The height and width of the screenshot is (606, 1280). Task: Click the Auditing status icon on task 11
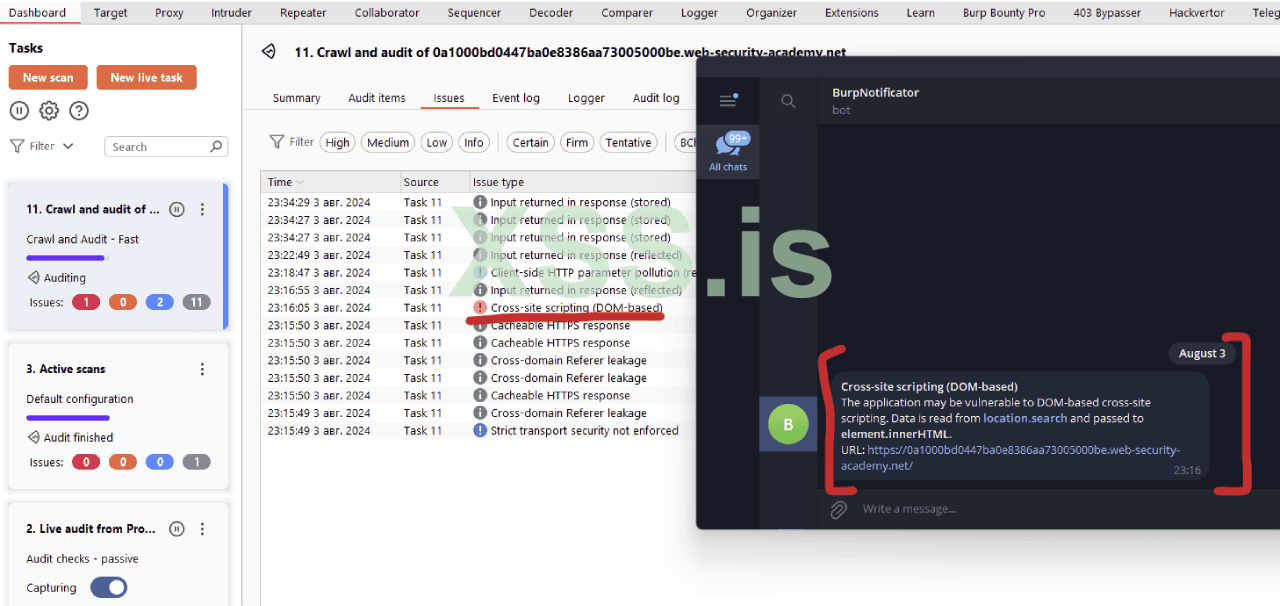click(33, 278)
